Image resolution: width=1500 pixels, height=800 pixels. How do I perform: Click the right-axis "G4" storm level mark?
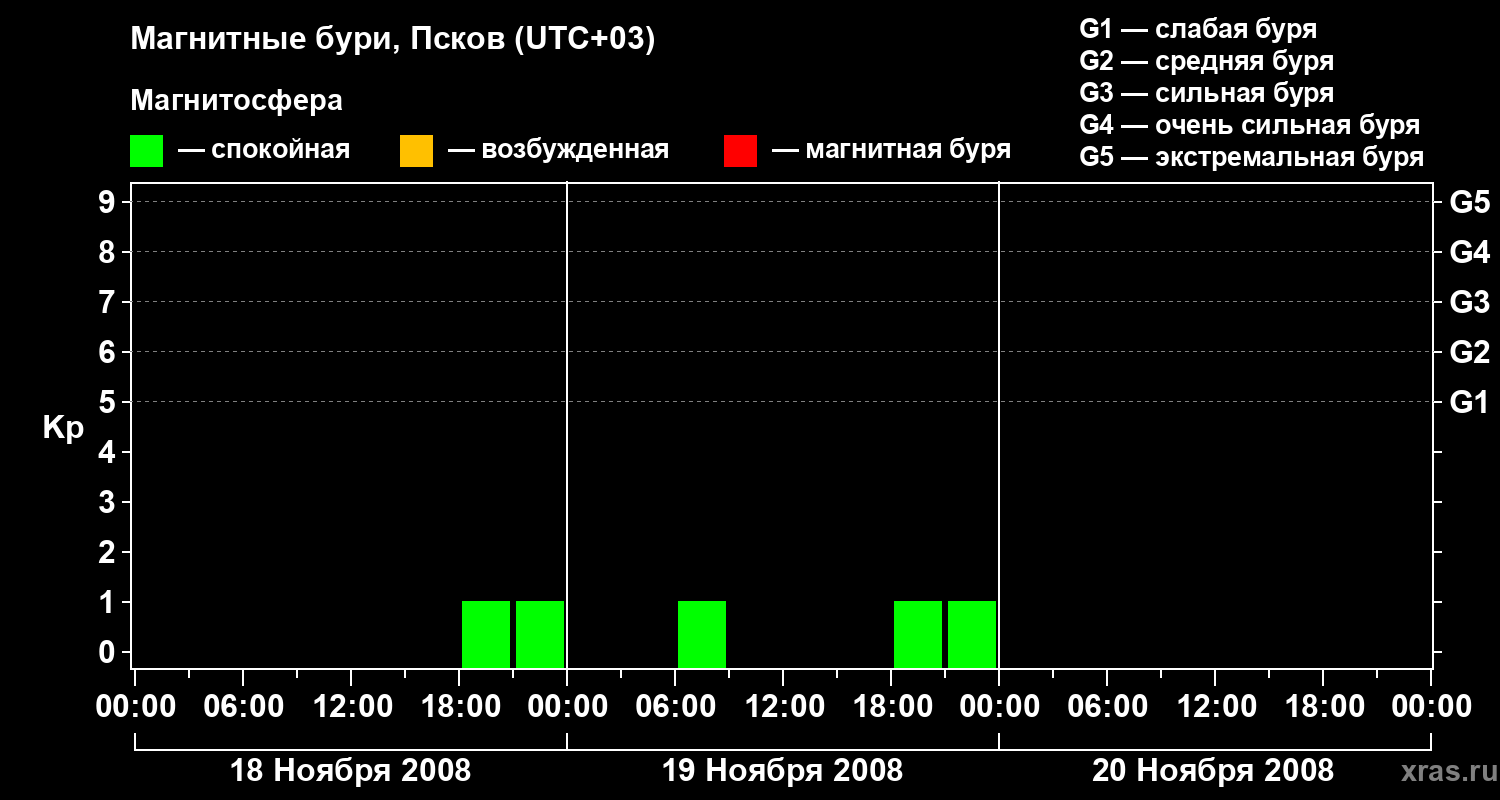coord(1470,252)
